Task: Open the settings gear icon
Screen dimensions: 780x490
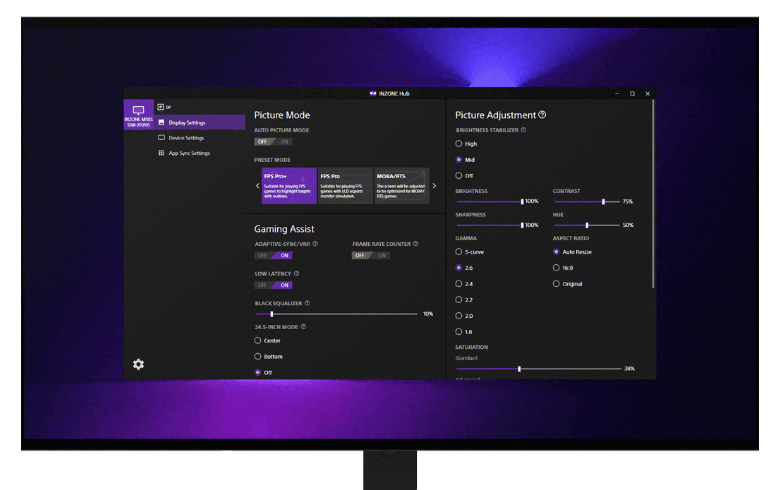Action: [x=138, y=364]
